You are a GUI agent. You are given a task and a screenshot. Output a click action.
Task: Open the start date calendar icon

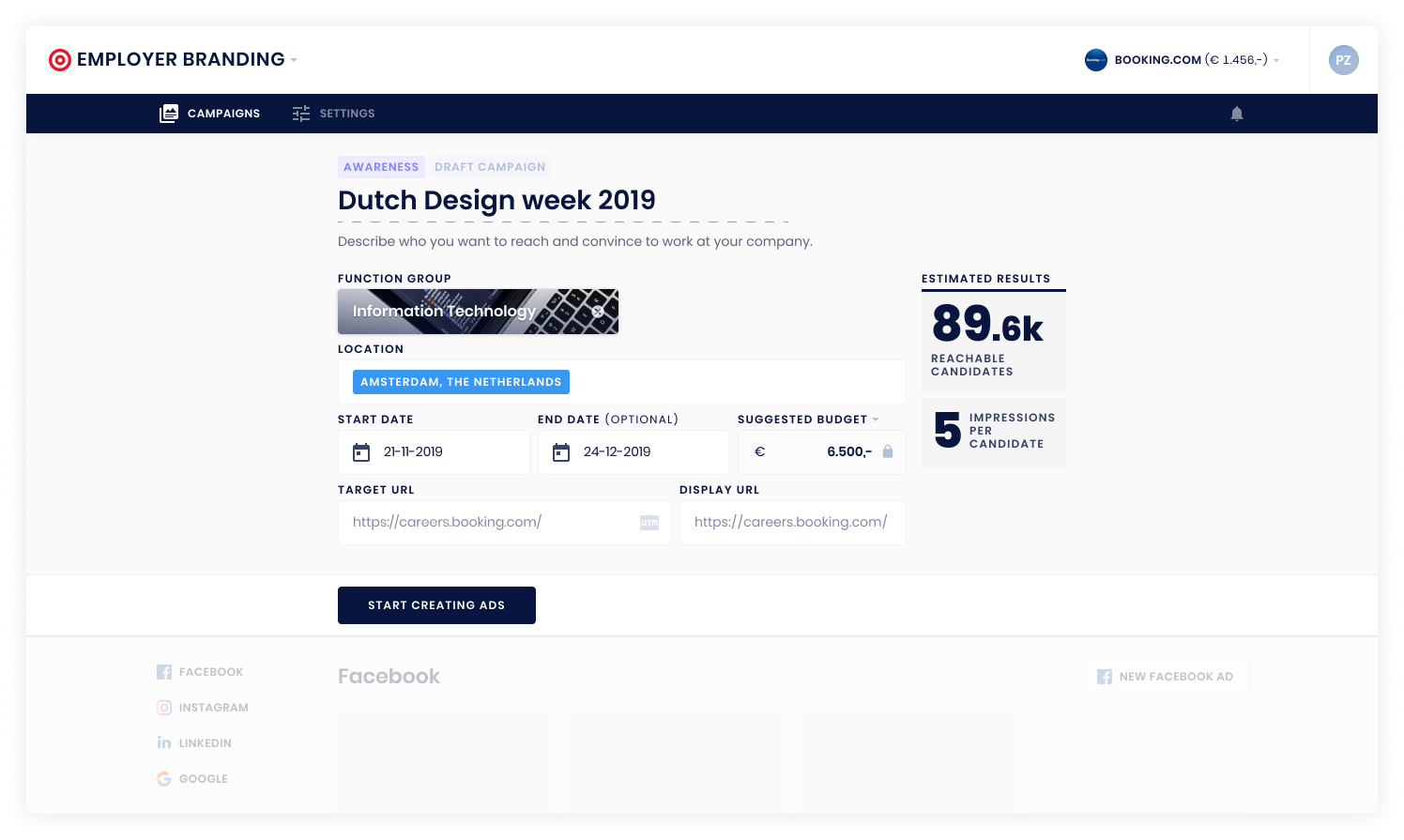pyautogui.click(x=361, y=452)
